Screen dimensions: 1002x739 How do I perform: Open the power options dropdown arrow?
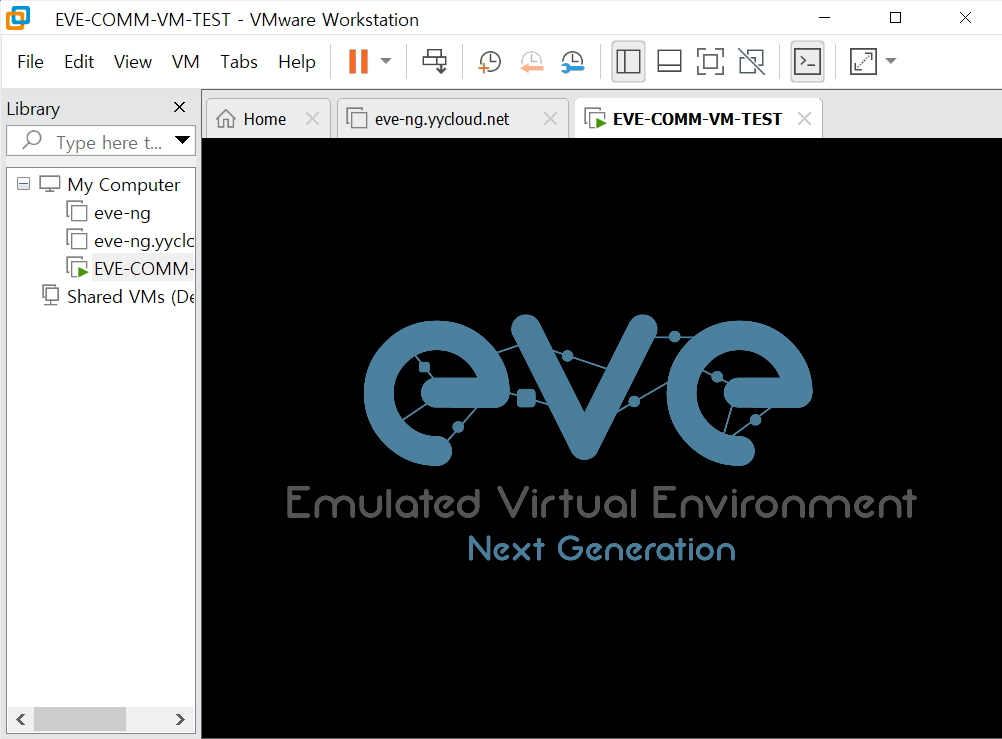pyautogui.click(x=385, y=61)
